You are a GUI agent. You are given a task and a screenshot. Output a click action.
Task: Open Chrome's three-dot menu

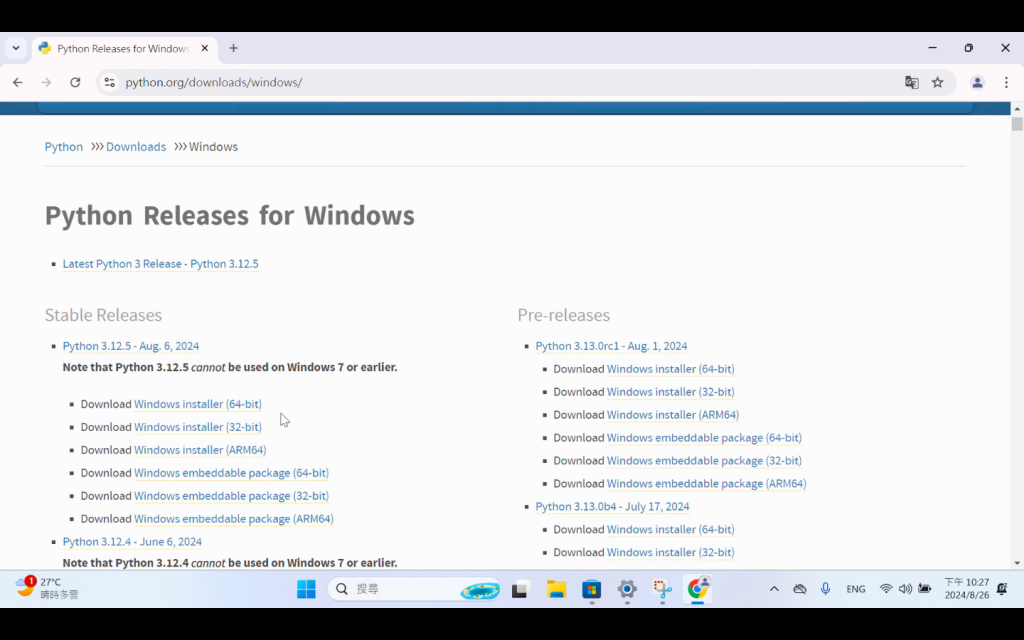[x=1006, y=82]
